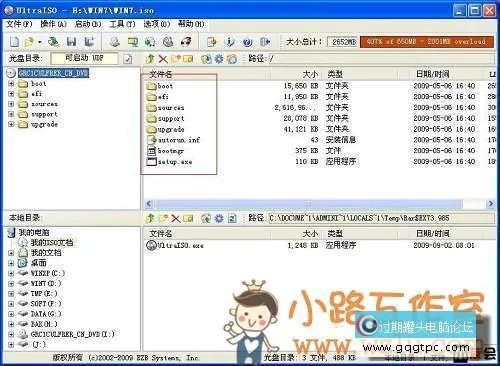Screen dimensions: 500x366
Task: Select SOFT (F:) drive in local tree
Action: (46, 304)
